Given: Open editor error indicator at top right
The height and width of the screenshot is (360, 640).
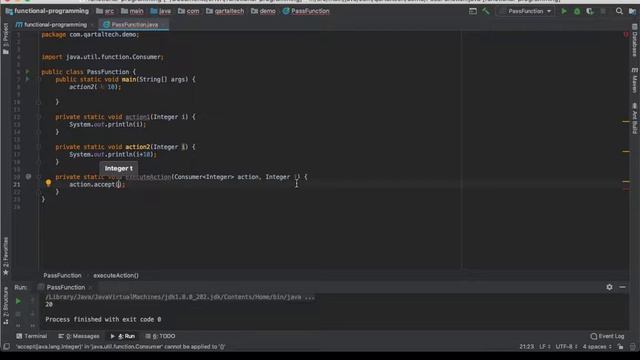Looking at the screenshot, I should 626,35.
